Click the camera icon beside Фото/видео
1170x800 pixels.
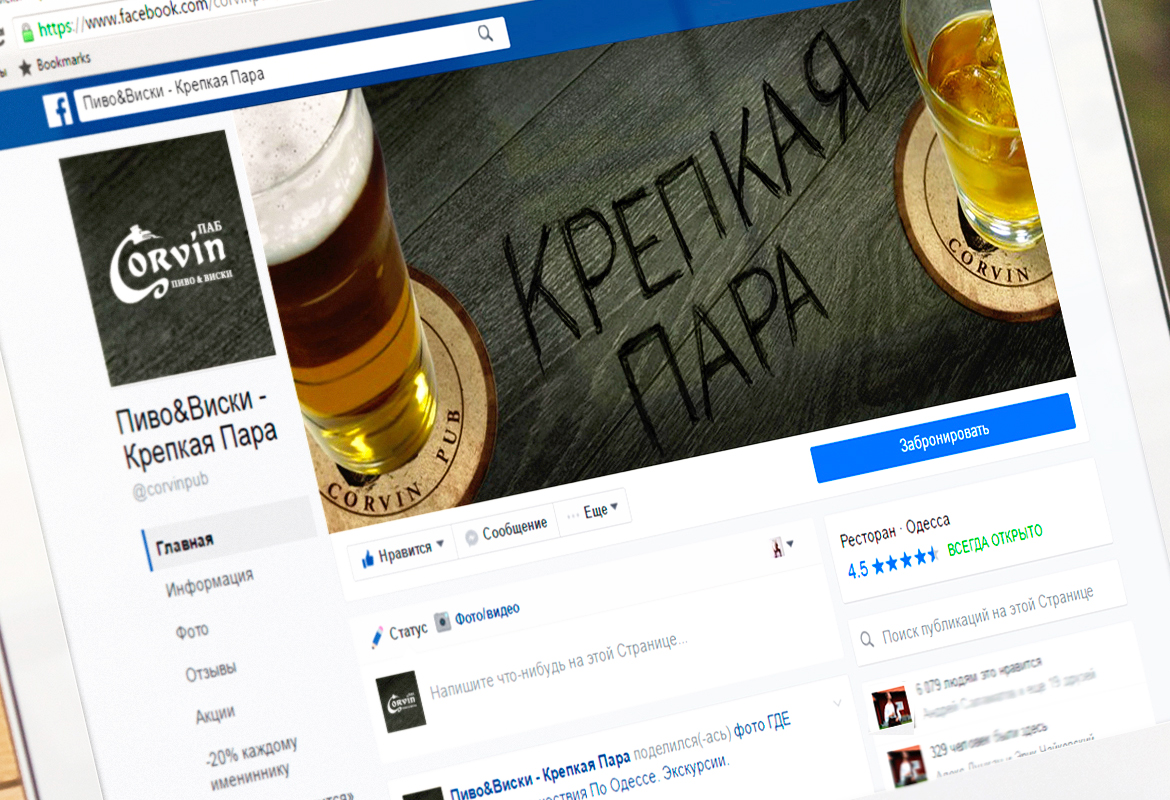pos(443,621)
